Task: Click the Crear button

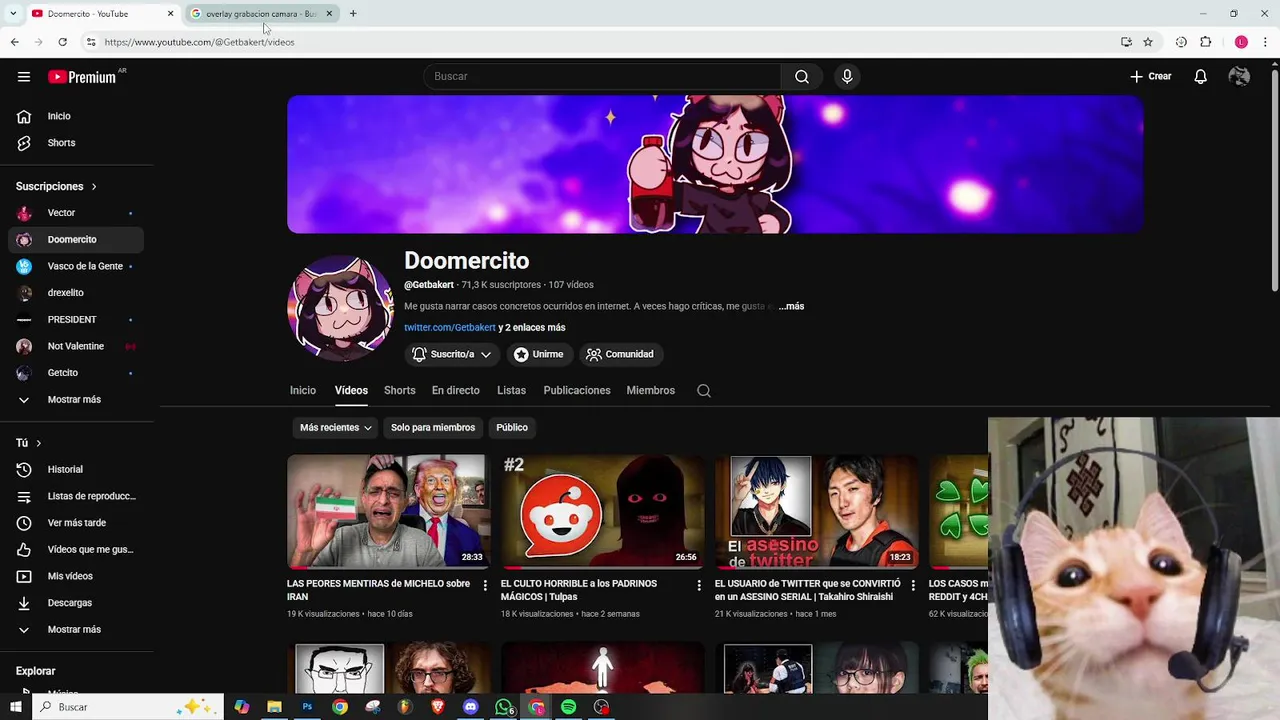Action: [1151, 77]
